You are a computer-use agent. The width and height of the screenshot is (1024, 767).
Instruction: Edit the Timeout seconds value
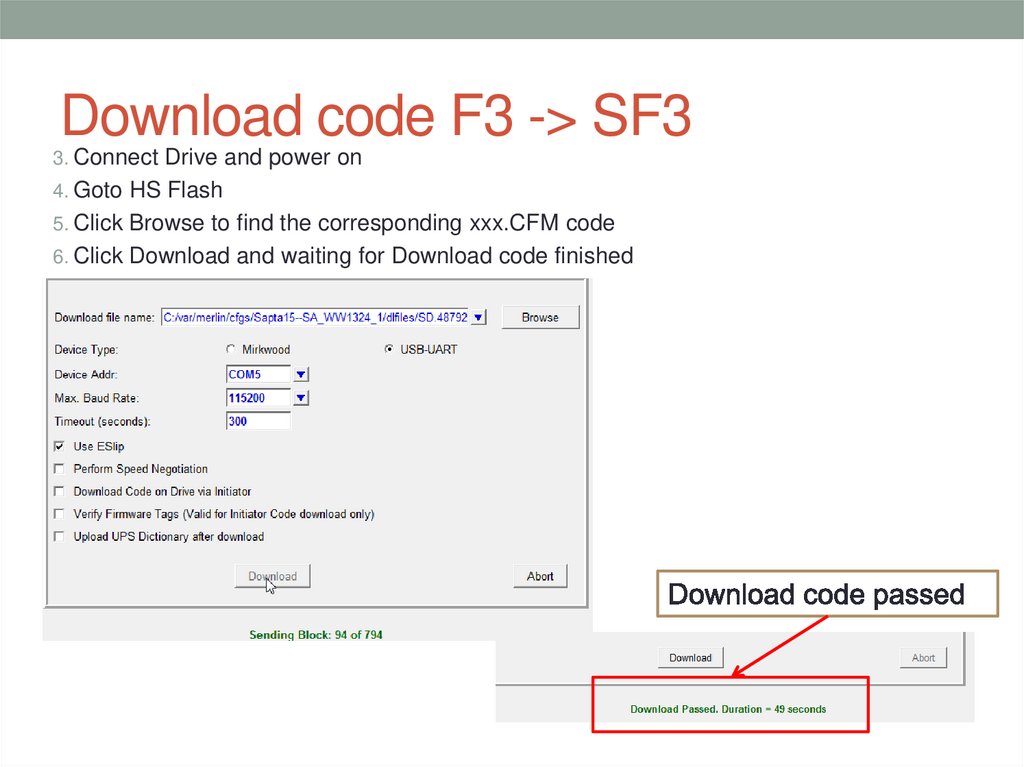(x=257, y=420)
